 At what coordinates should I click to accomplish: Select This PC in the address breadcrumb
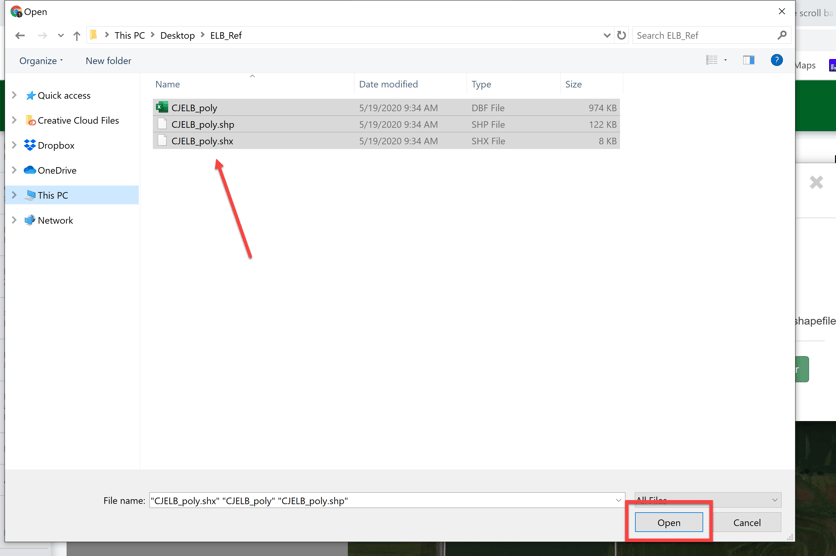tap(130, 36)
